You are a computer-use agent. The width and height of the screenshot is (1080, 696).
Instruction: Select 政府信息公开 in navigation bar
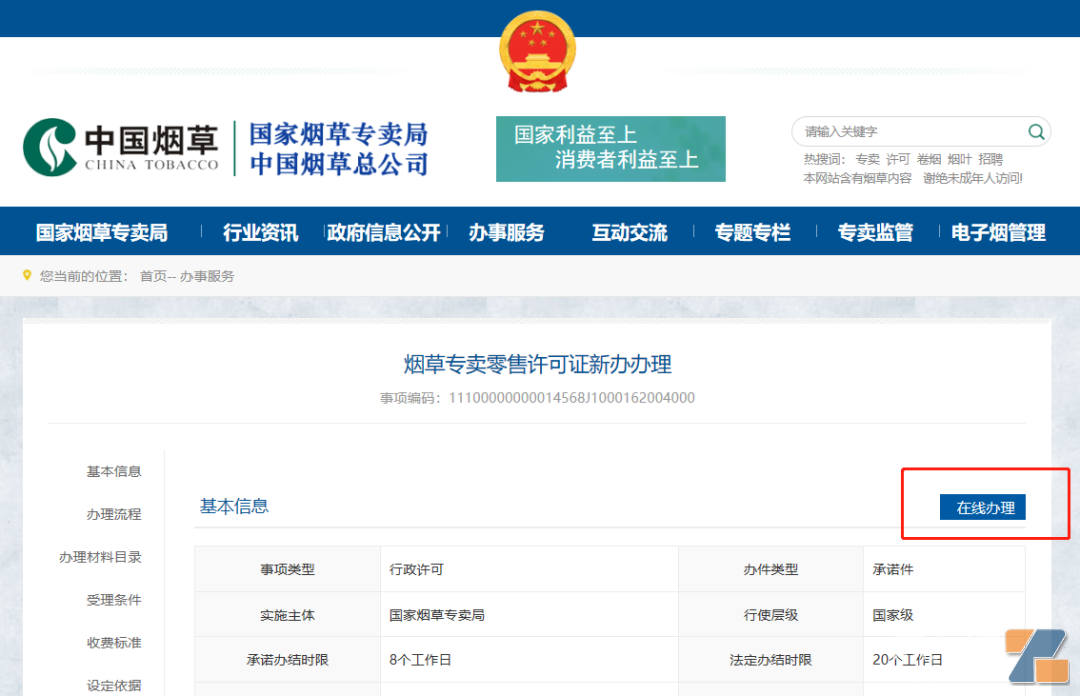tap(384, 233)
